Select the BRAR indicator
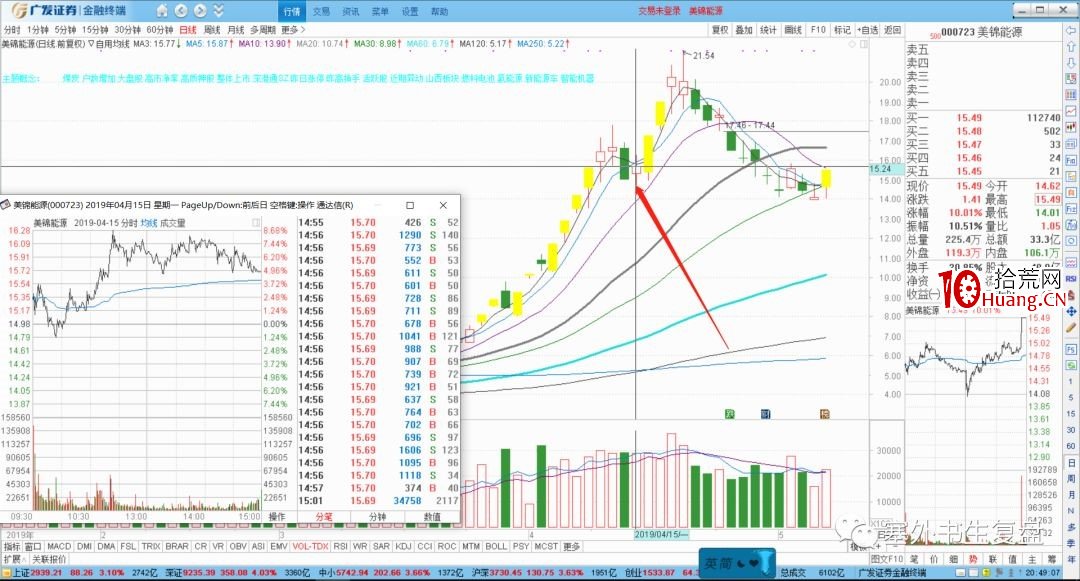1080x581 pixels. pyautogui.click(x=177, y=547)
